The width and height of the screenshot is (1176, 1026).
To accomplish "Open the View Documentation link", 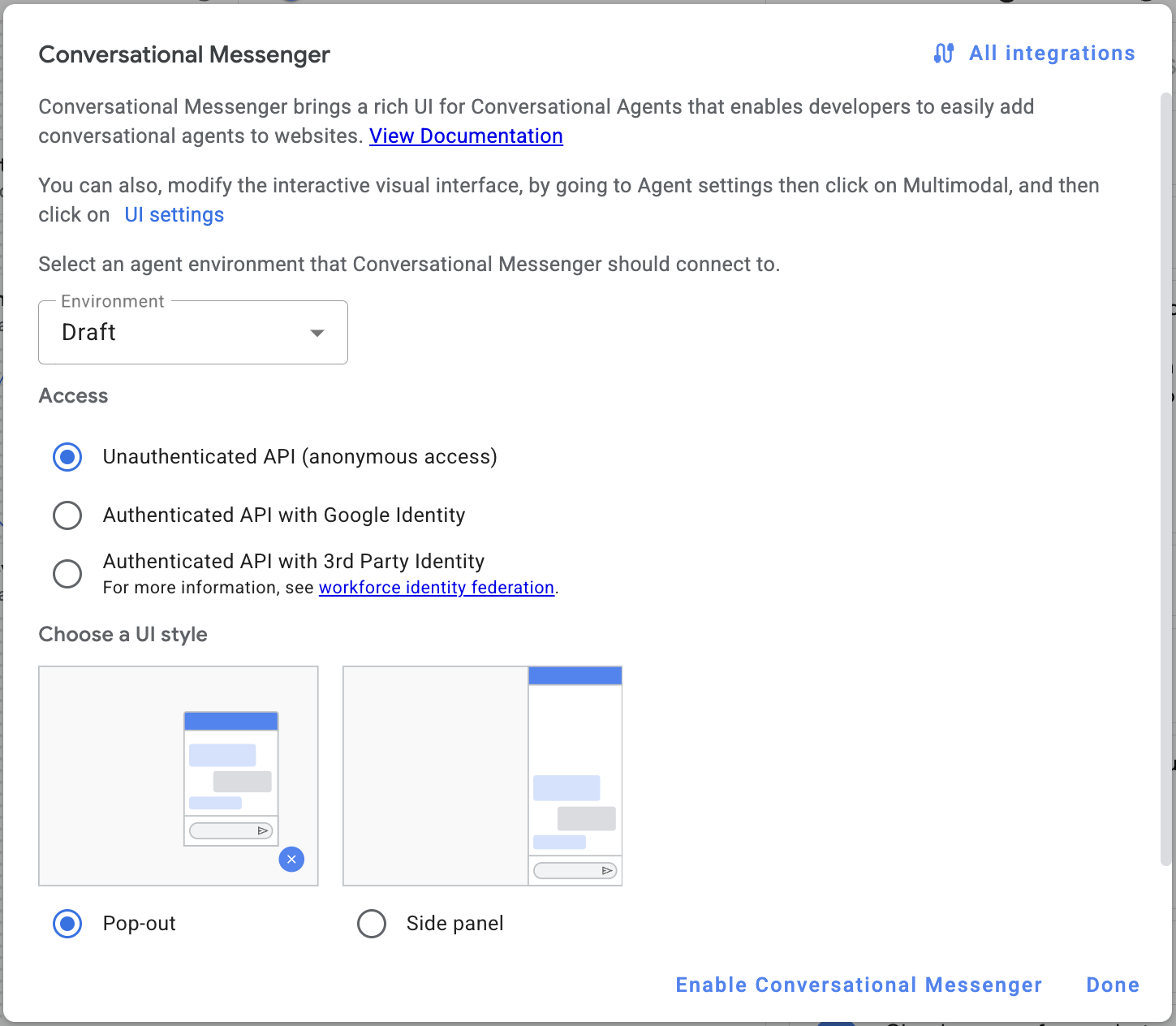I will point(466,136).
